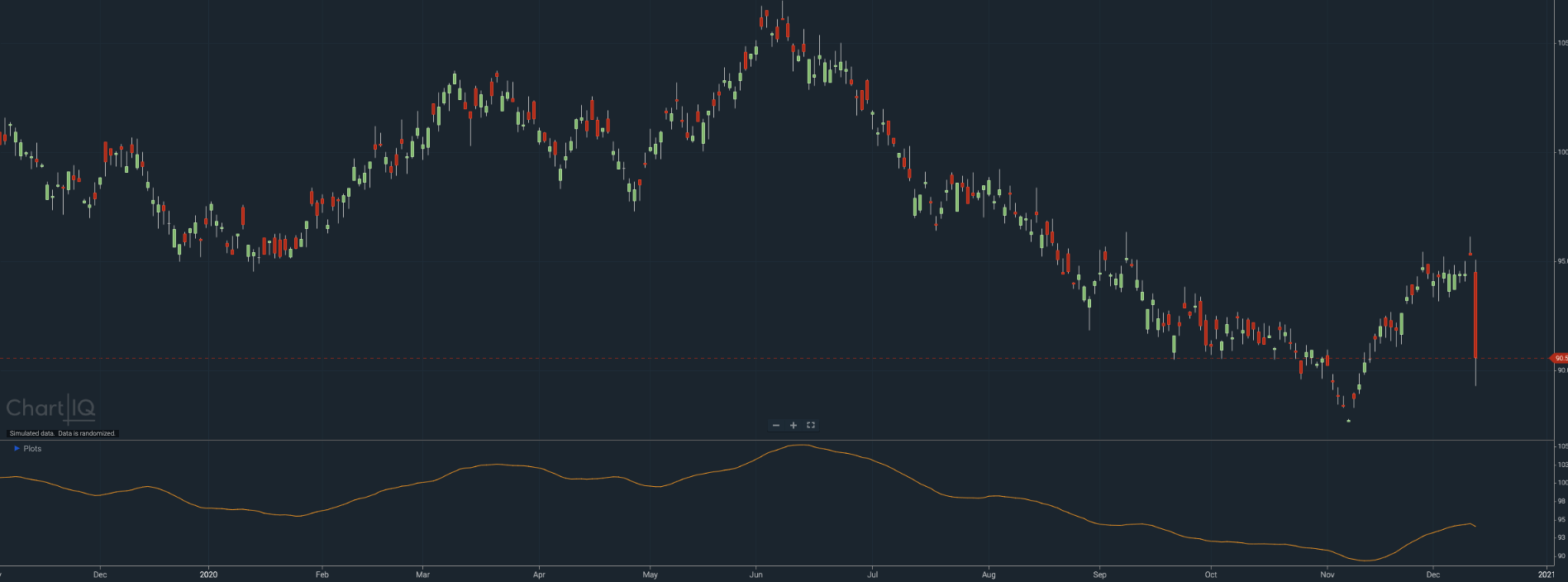Expand the Plots legend triangle
The image size is (1568, 582).
click(17, 448)
